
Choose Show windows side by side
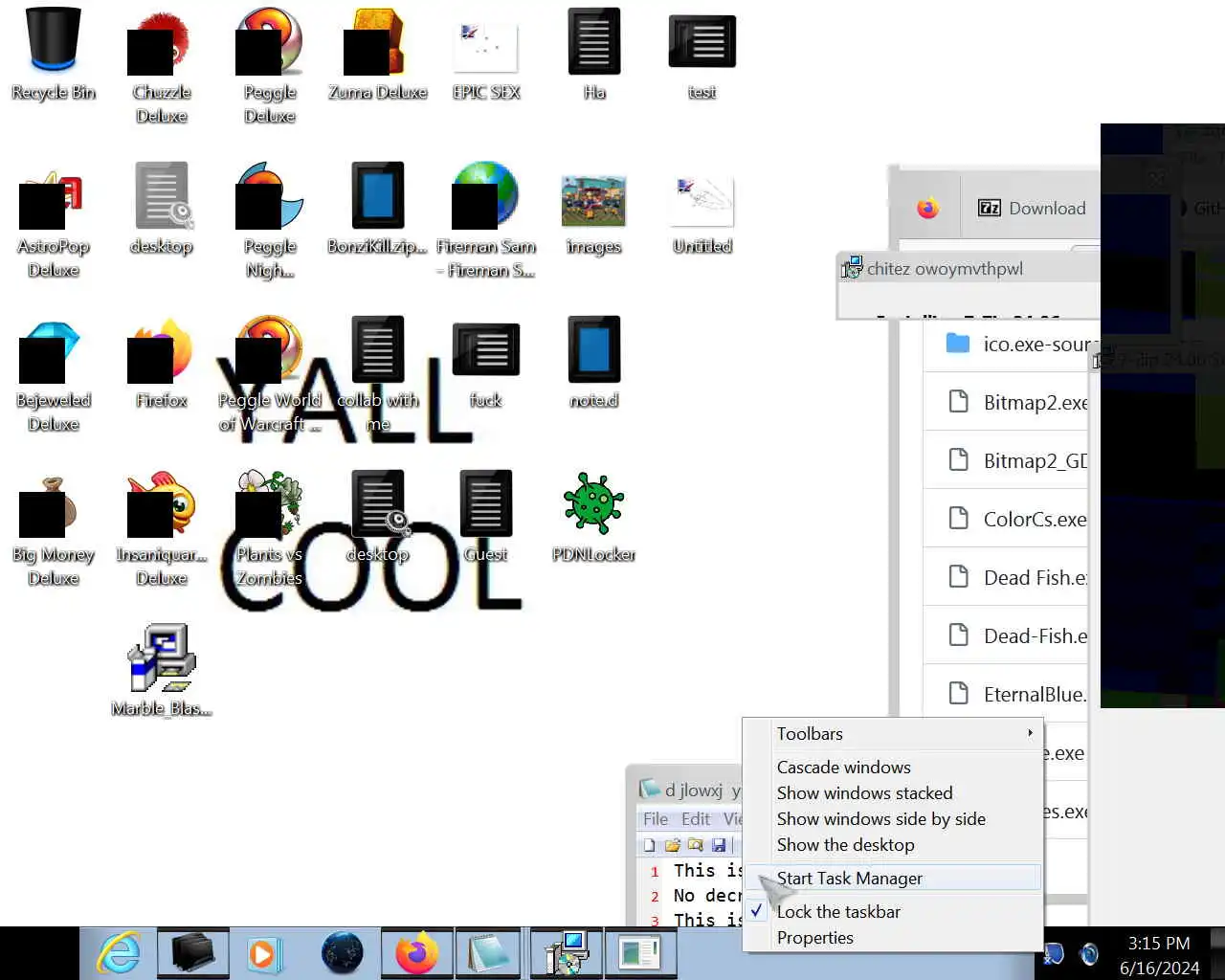tap(880, 818)
